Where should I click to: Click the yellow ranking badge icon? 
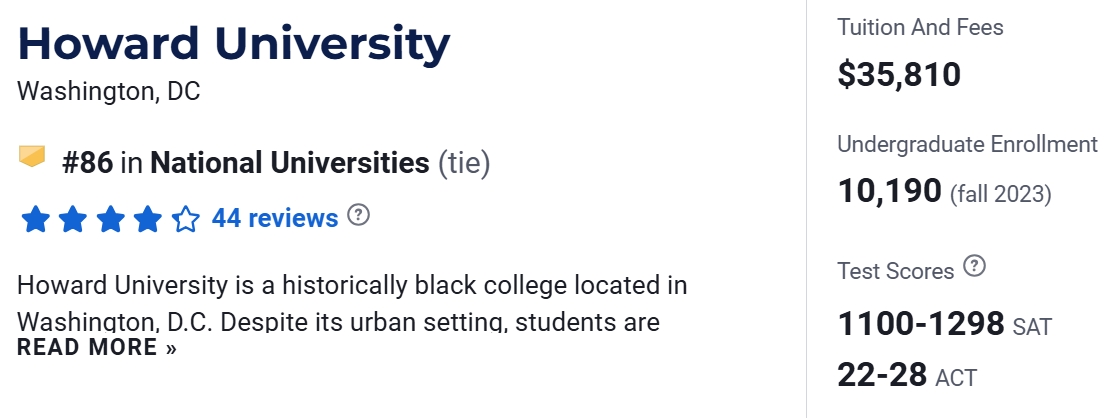32,157
